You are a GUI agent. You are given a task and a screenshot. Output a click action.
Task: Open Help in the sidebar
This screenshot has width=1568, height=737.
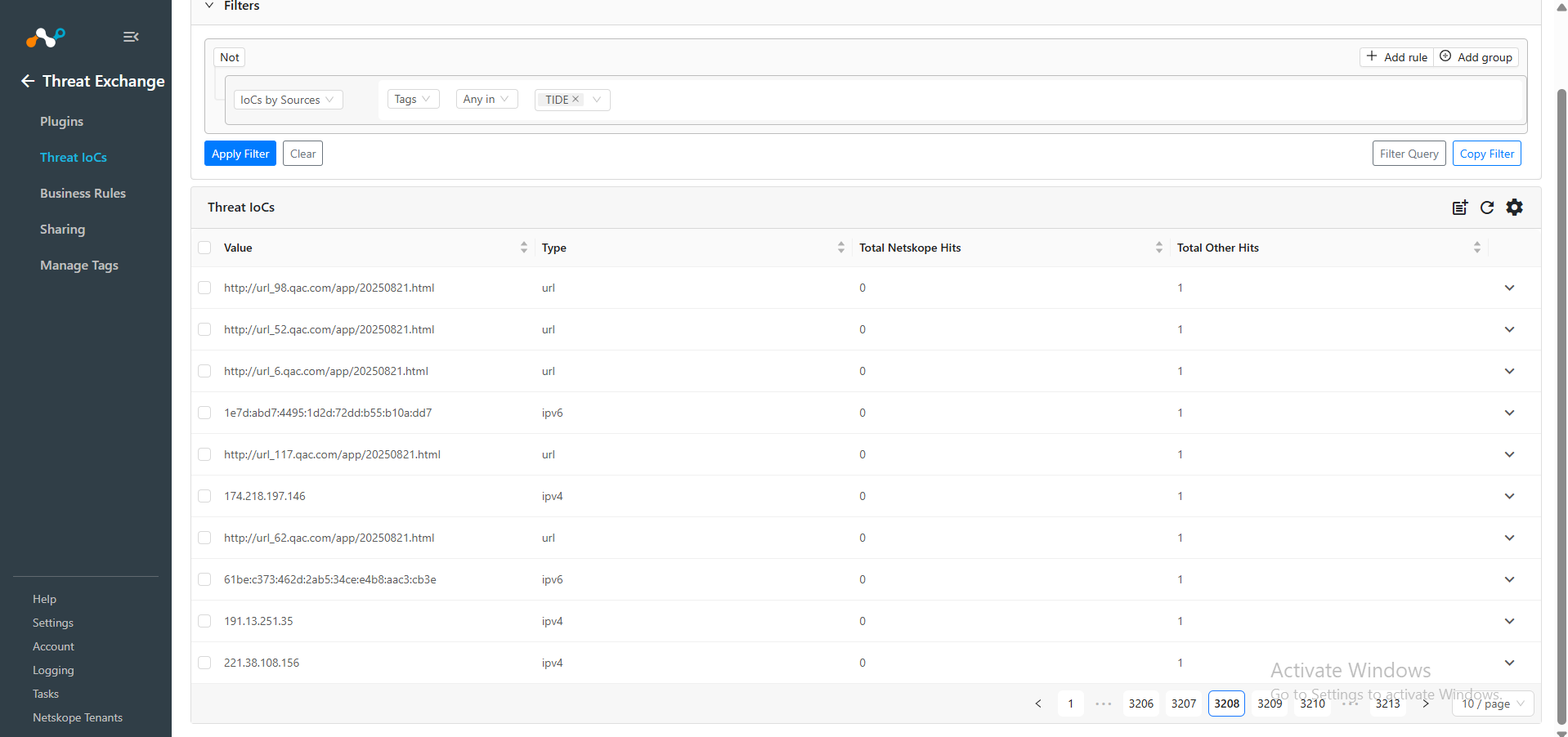(x=44, y=599)
